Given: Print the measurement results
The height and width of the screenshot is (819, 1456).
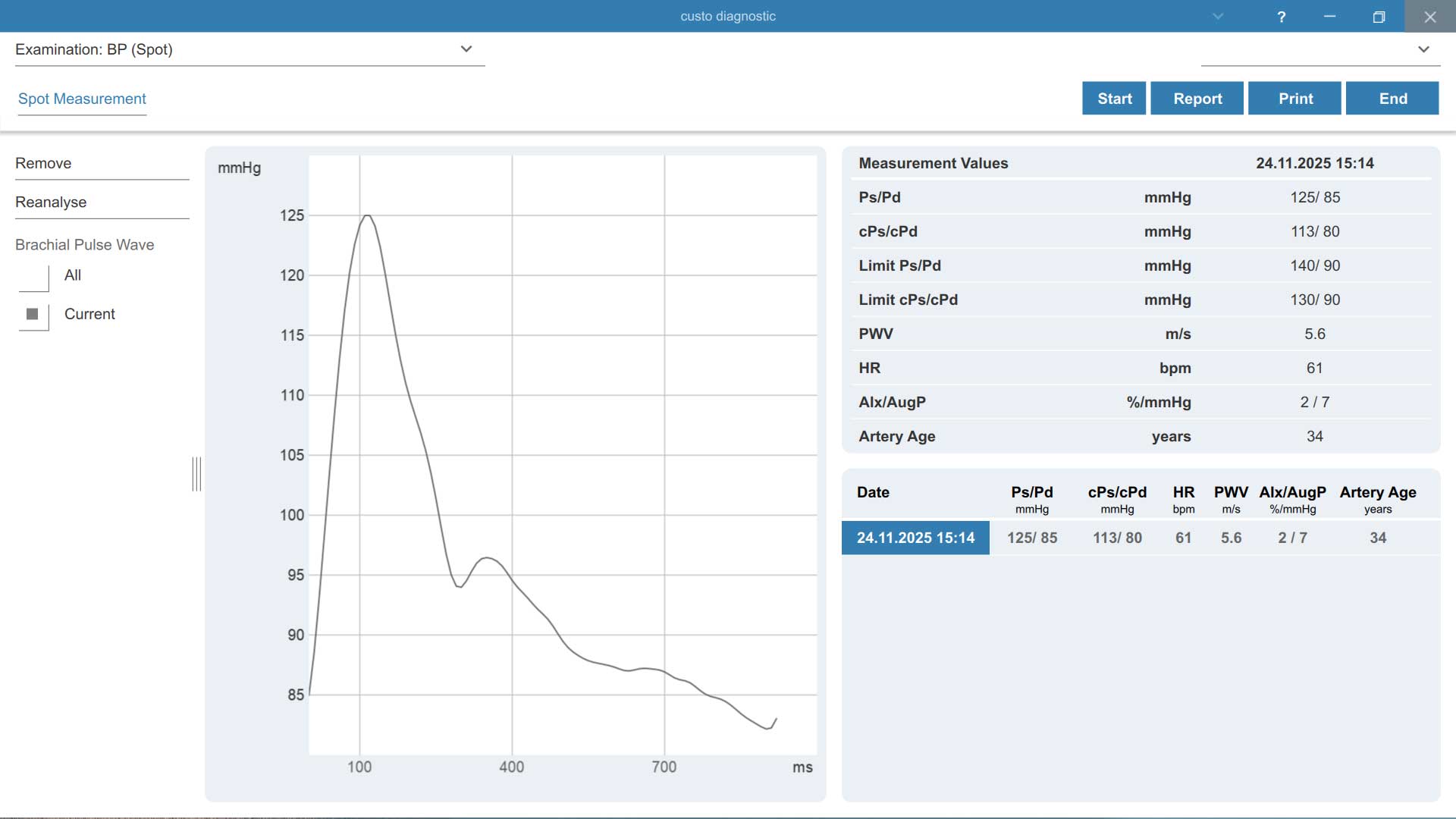Looking at the screenshot, I should coord(1294,99).
